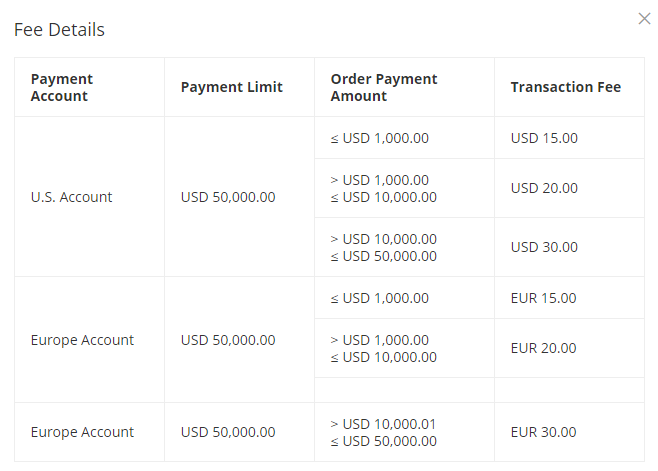The width and height of the screenshot is (658, 471).
Task: Close the Fee Details dialog
Action: [644, 19]
